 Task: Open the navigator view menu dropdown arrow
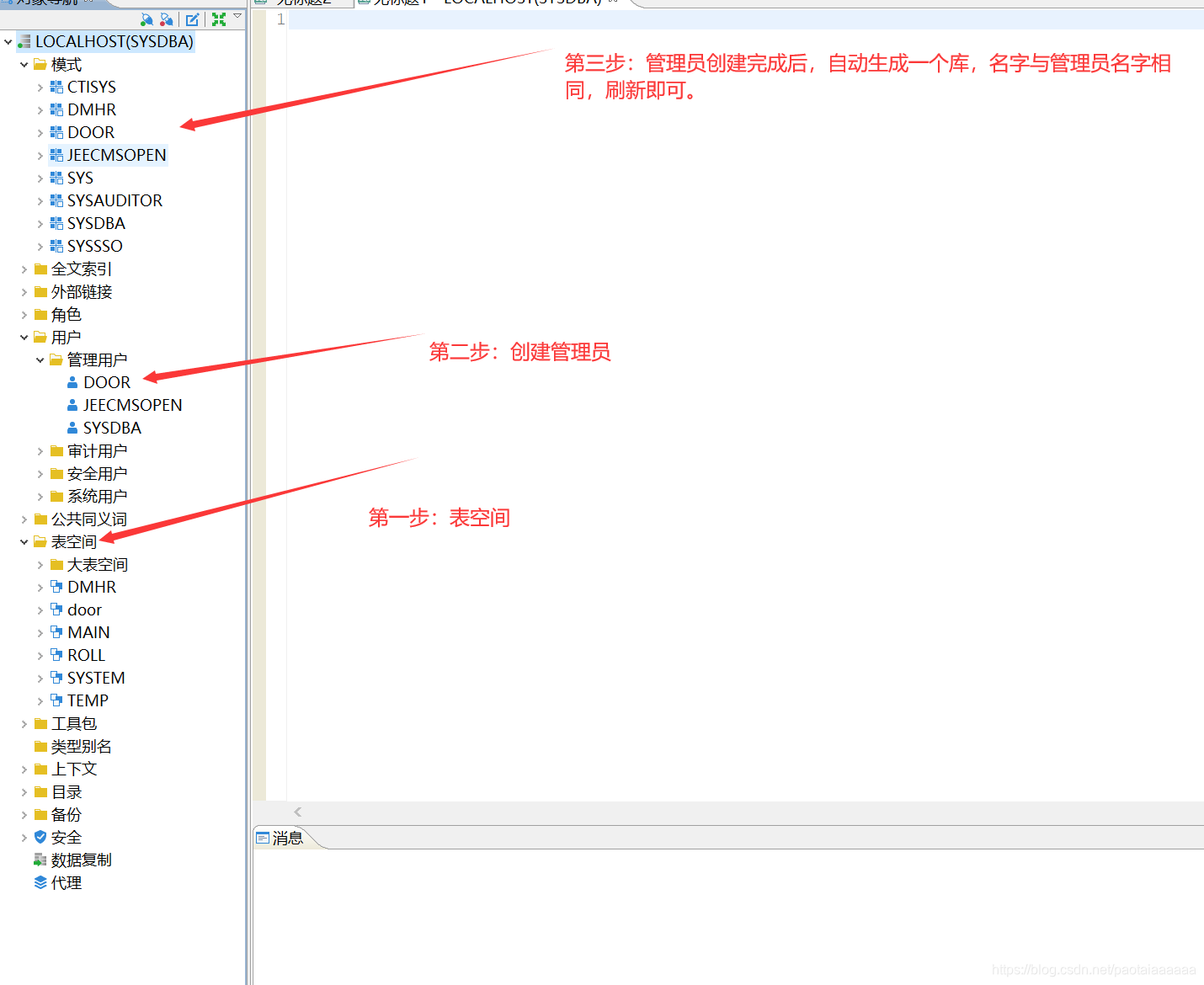[237, 16]
